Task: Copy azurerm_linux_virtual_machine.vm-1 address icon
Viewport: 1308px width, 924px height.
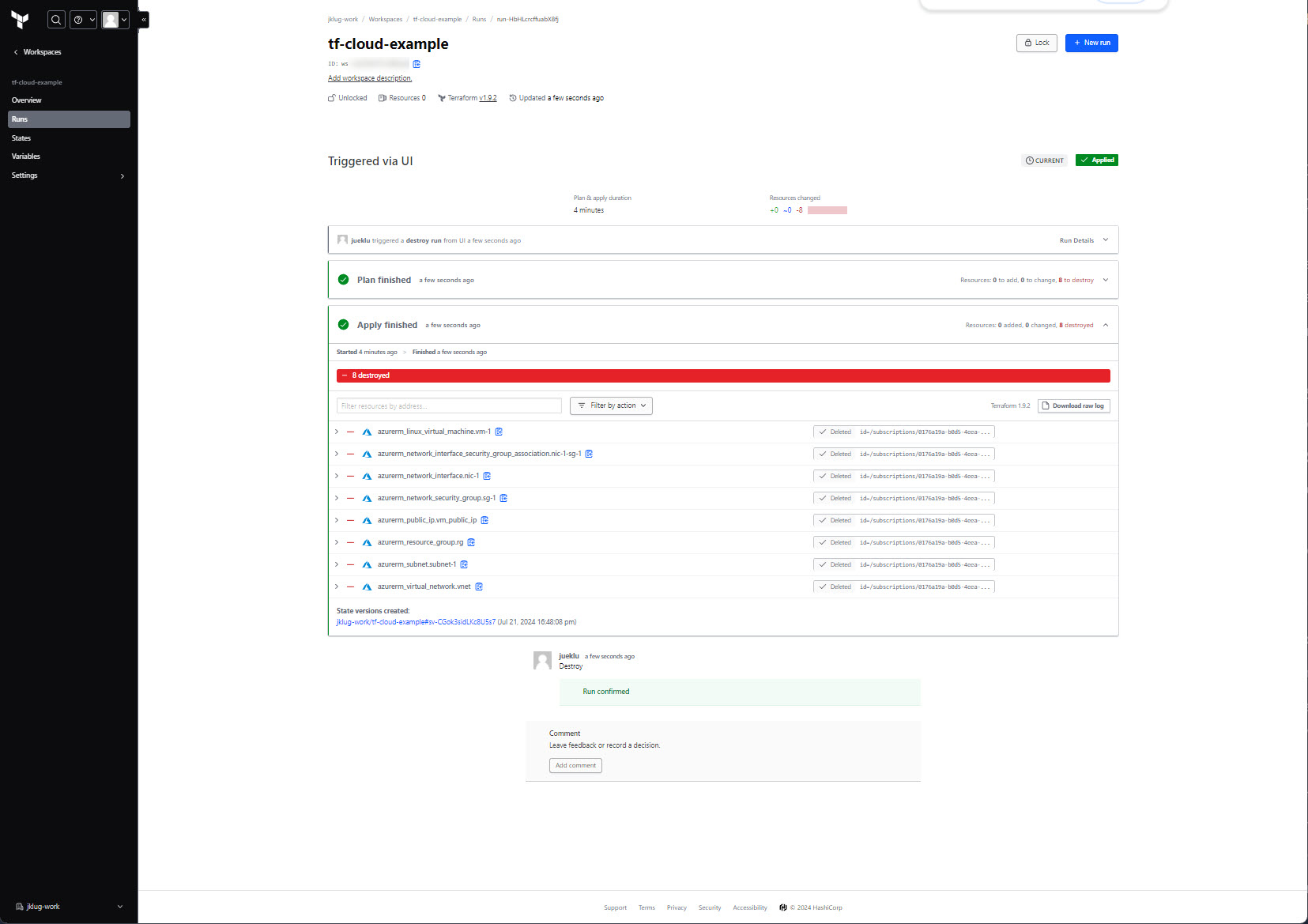Action: tap(499, 432)
